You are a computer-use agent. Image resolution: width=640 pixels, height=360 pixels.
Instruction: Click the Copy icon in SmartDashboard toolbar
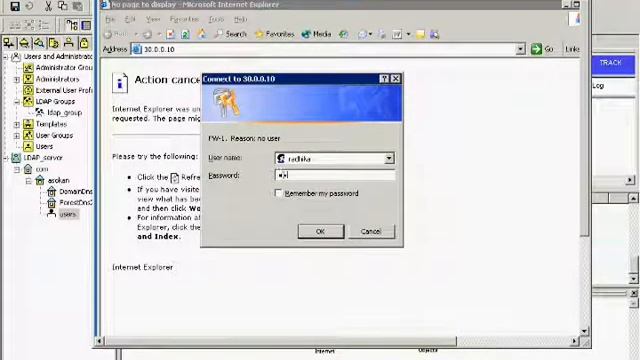tap(62, 6)
